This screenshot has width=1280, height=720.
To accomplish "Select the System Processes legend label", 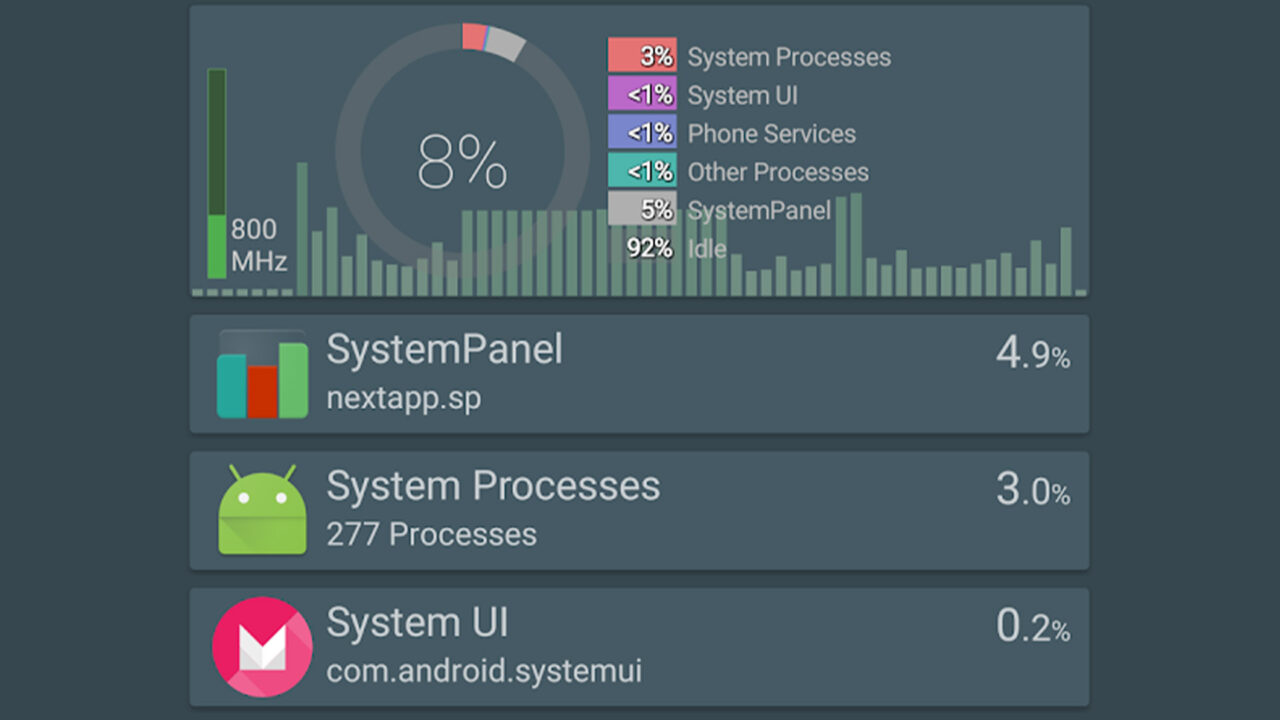I will pos(790,57).
